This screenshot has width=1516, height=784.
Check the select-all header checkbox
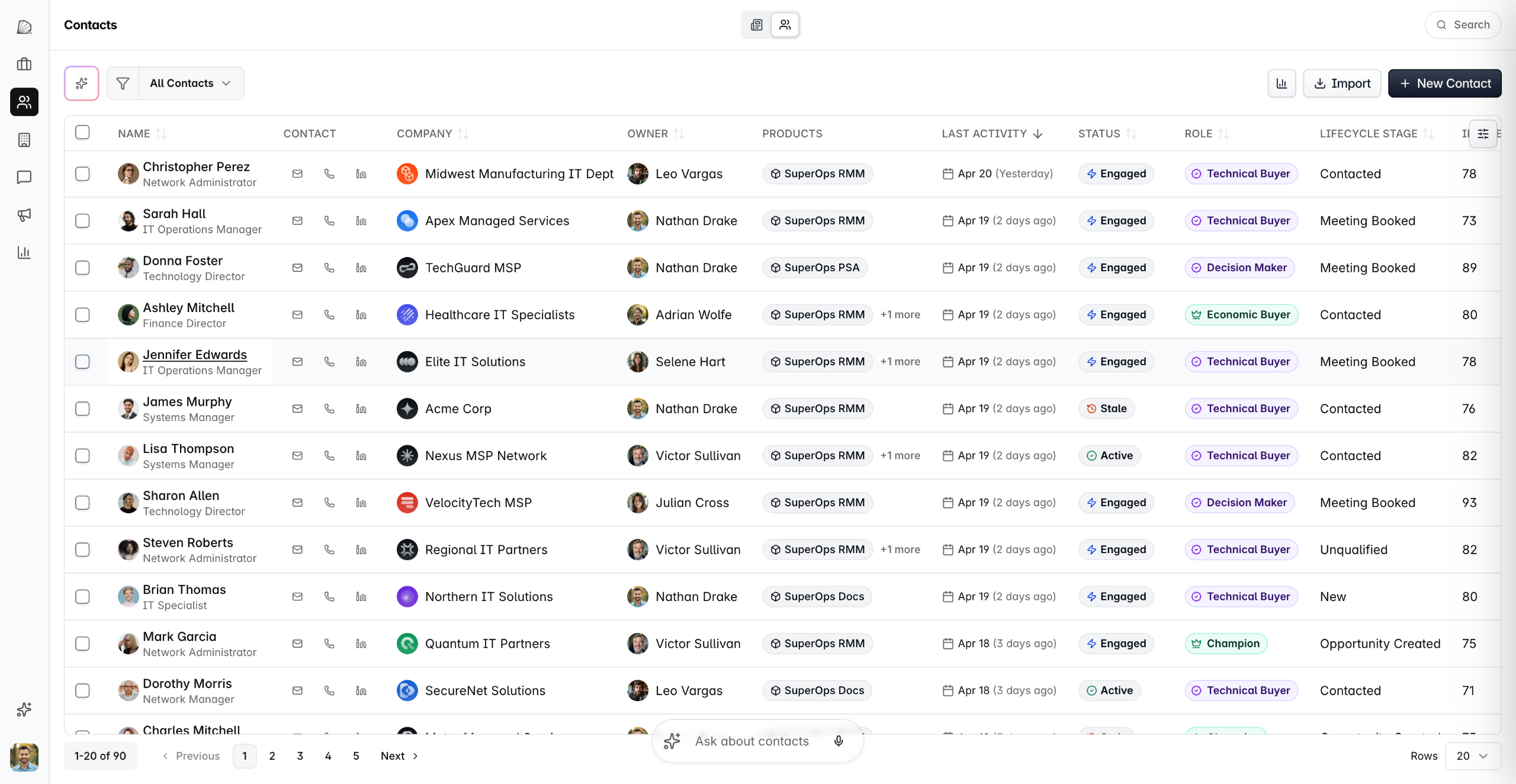point(82,133)
